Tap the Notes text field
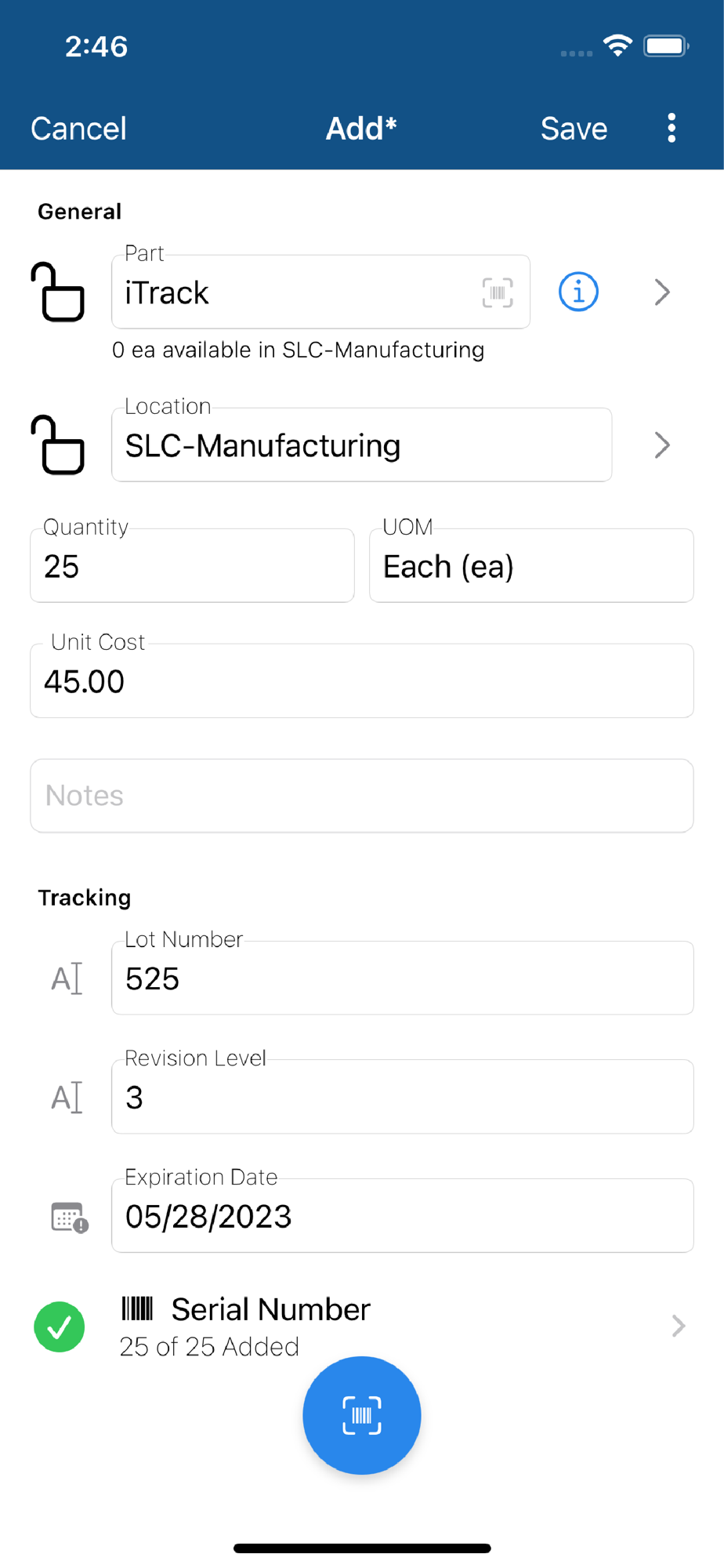Image resolution: width=724 pixels, height=1568 pixels. (x=362, y=796)
